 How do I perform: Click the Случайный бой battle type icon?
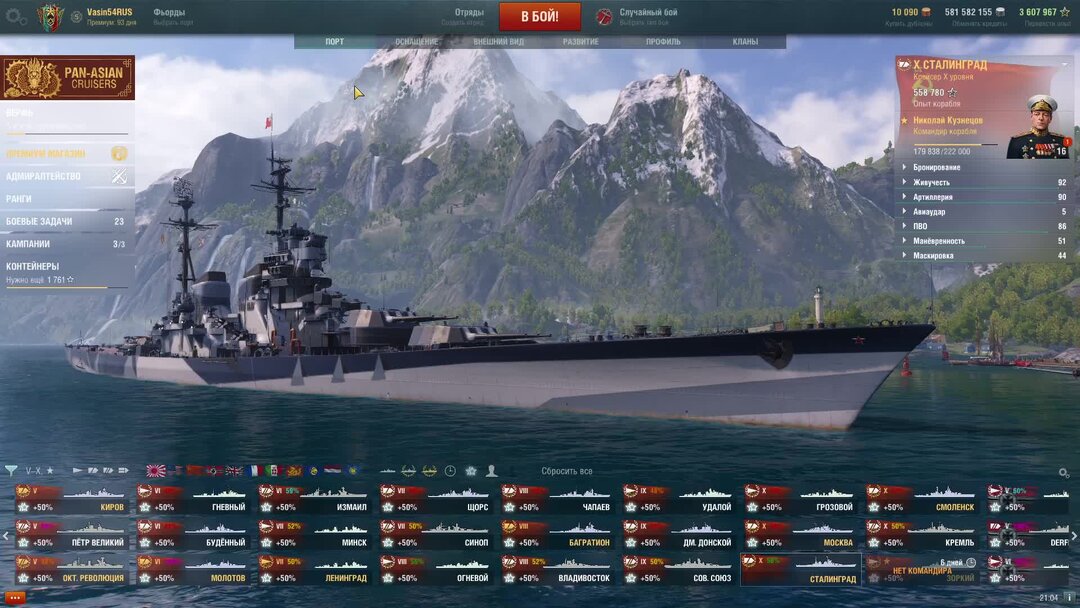[x=604, y=17]
